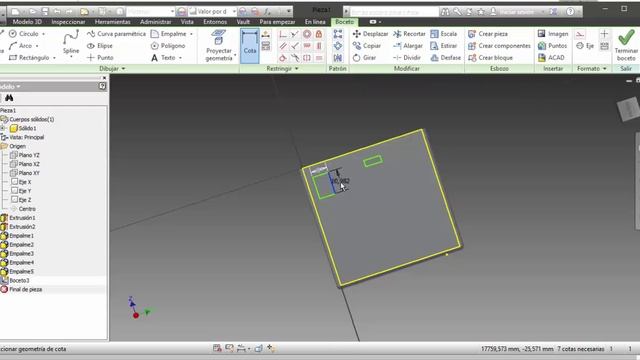Click Crear bloque
Screen dimensions: 640x360
[x=490, y=58]
